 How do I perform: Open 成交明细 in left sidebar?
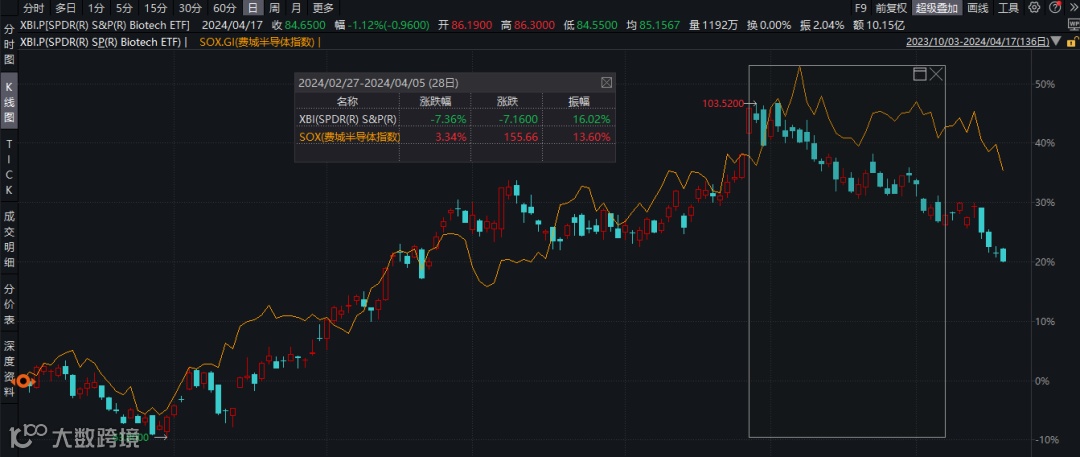coord(9,237)
